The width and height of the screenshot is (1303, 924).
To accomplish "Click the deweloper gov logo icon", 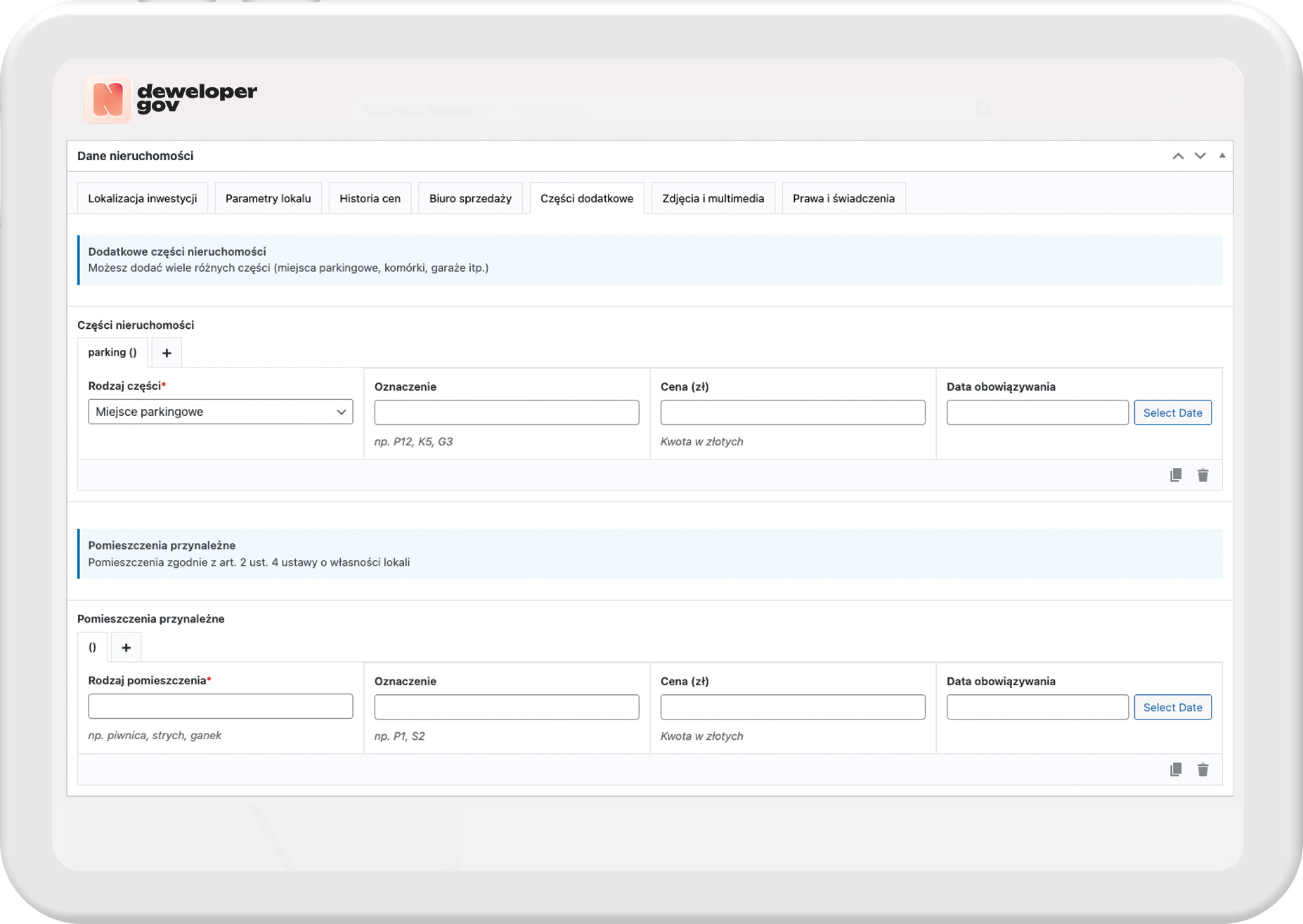I will (x=108, y=99).
